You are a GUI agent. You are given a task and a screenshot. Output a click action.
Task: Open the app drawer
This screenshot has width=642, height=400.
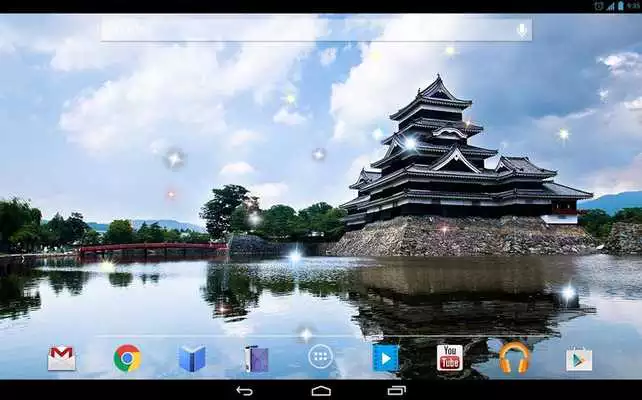(x=321, y=357)
